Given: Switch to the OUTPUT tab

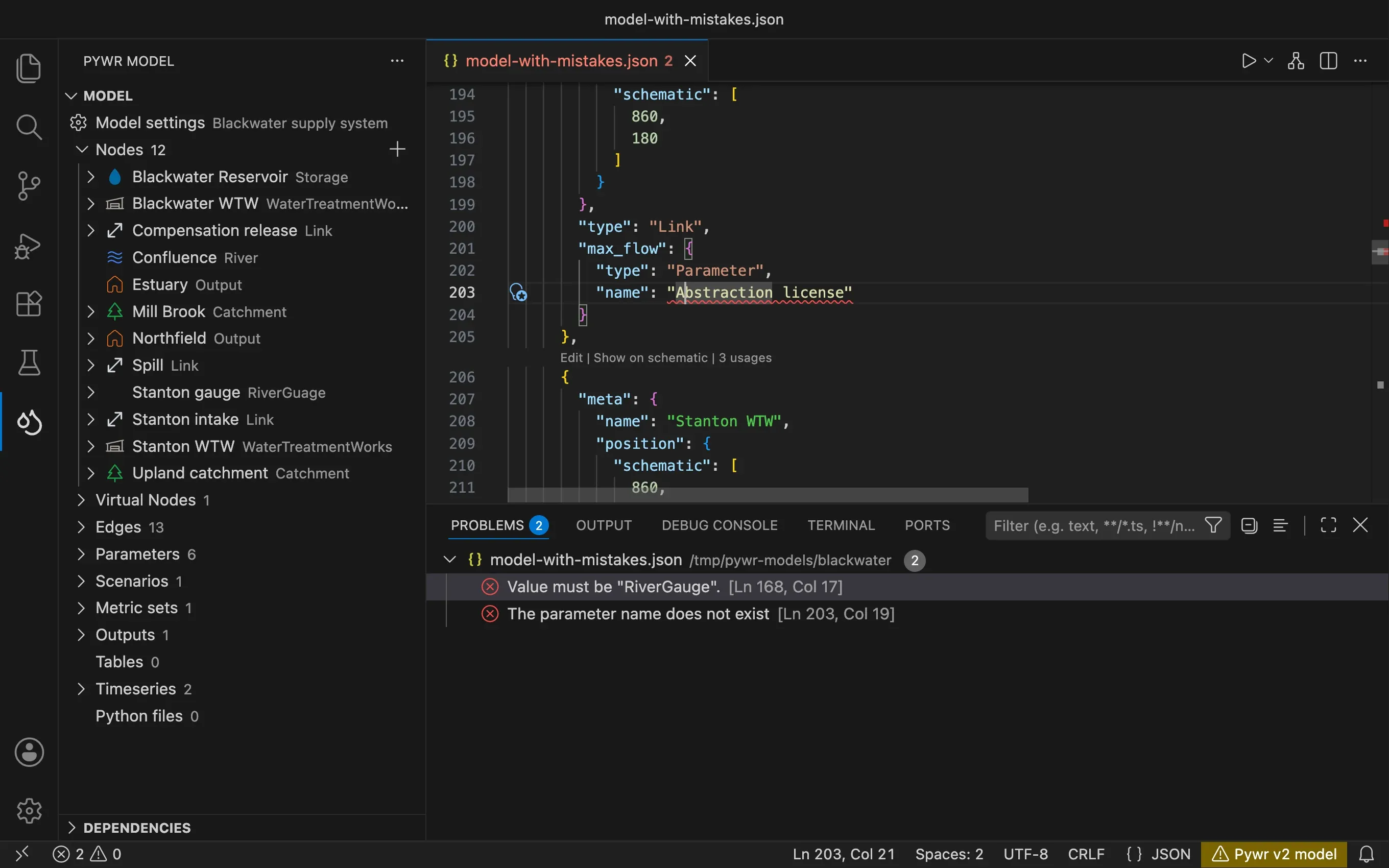Looking at the screenshot, I should (x=604, y=525).
